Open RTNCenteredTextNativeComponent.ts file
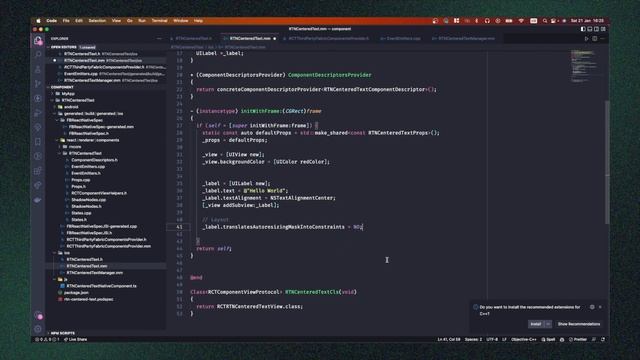The width and height of the screenshot is (640, 360). [x=101, y=286]
